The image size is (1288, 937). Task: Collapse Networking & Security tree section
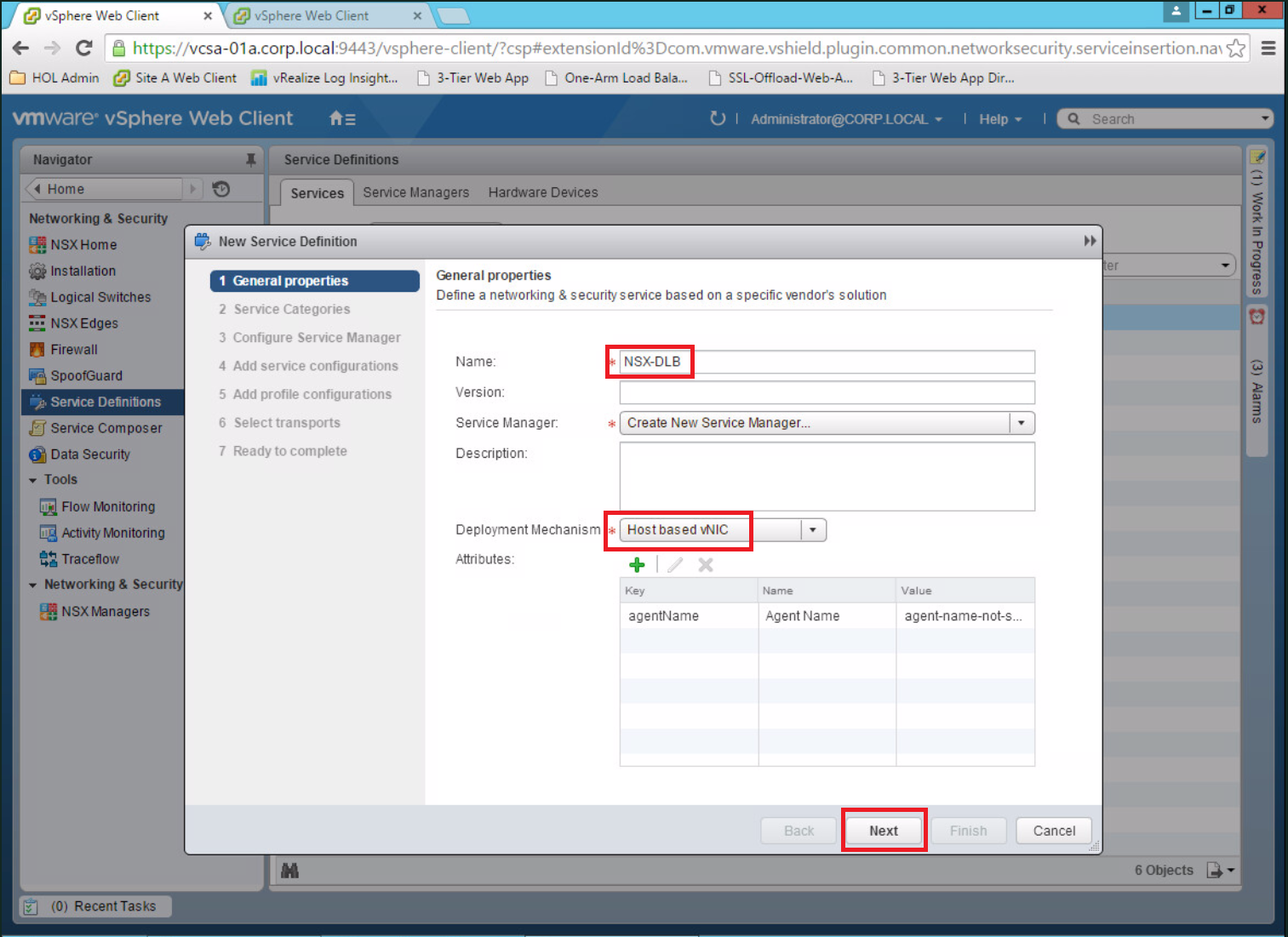pos(33,585)
